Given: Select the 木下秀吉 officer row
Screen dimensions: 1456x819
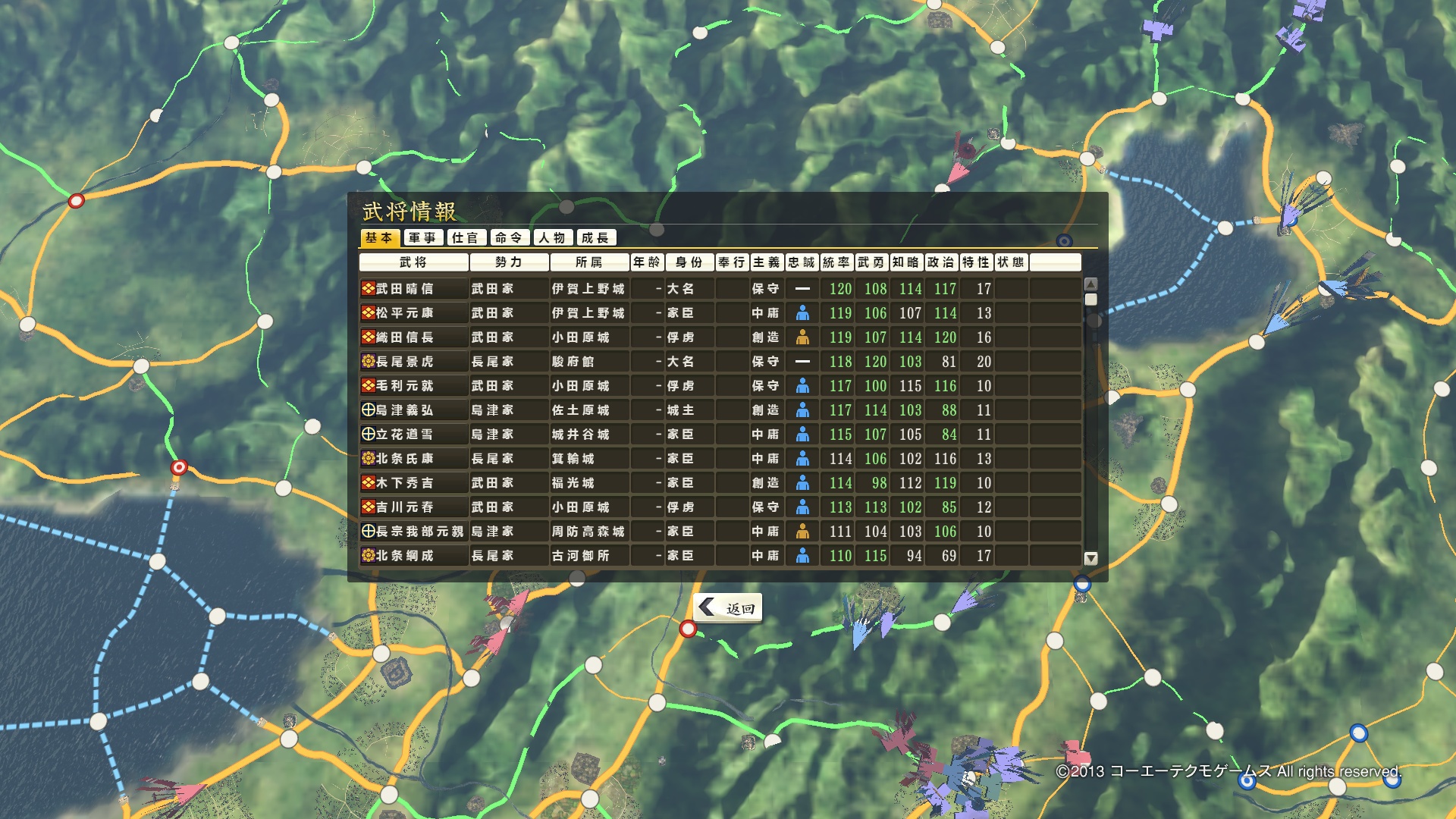Looking at the screenshot, I should [413, 482].
